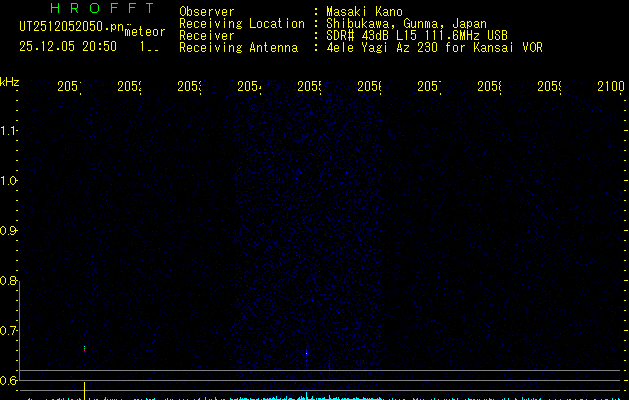Select the filename UT2512052050.pn

click(71, 27)
